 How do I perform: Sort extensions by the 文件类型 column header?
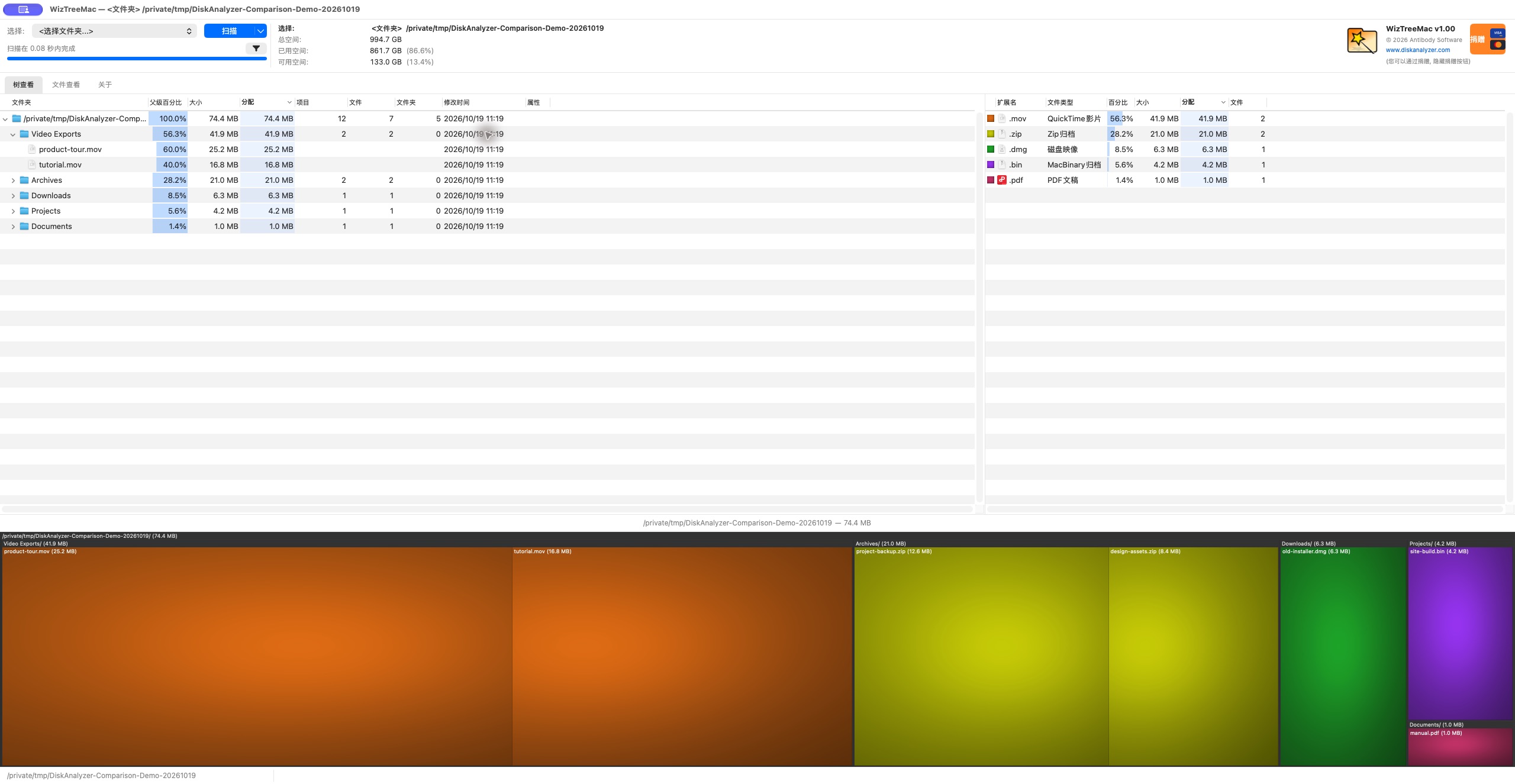click(1075, 102)
